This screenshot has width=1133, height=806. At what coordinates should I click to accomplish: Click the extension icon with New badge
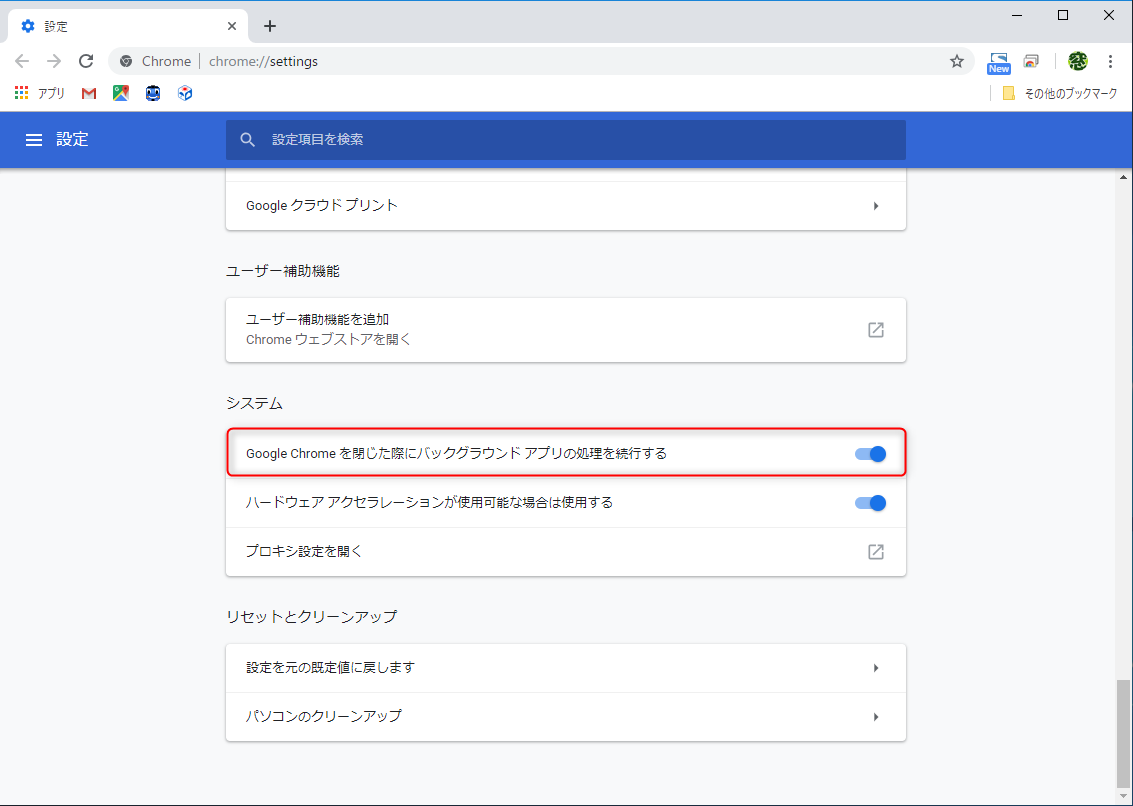pos(998,61)
